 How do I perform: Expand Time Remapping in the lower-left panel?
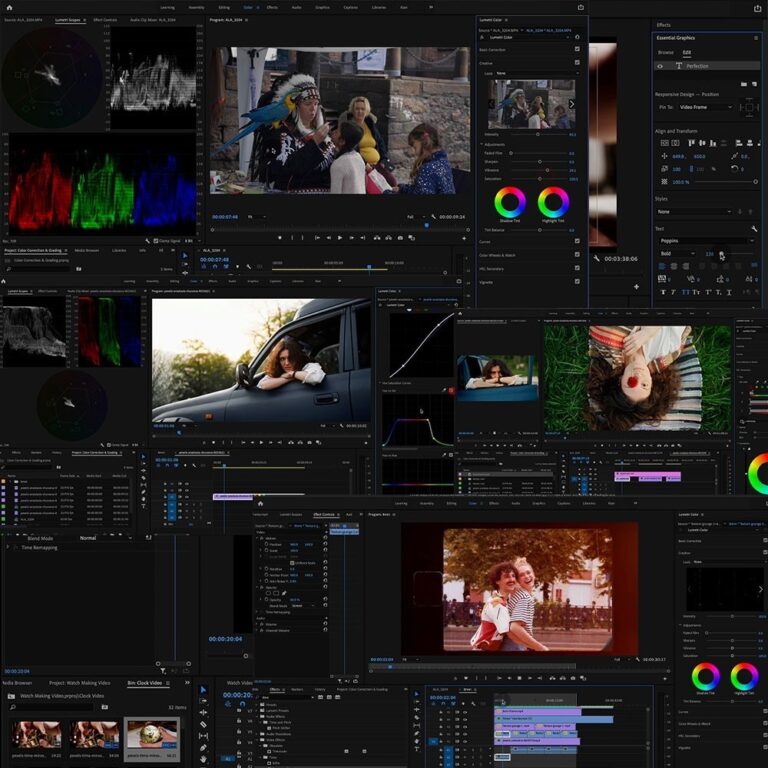coord(8,547)
